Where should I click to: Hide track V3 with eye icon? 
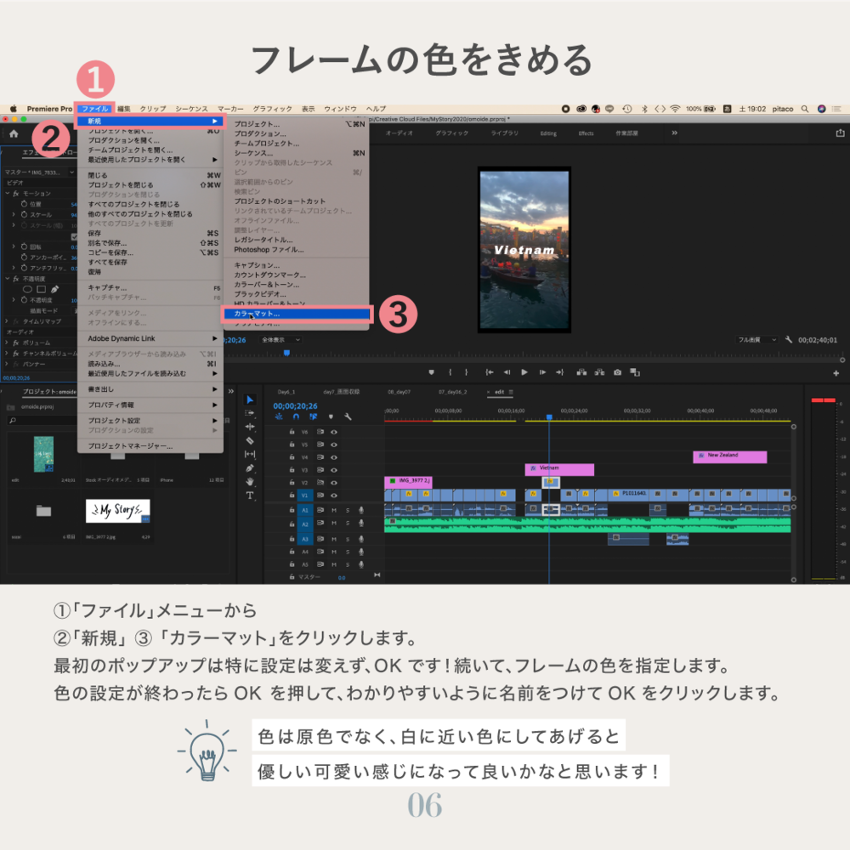pos(334,470)
